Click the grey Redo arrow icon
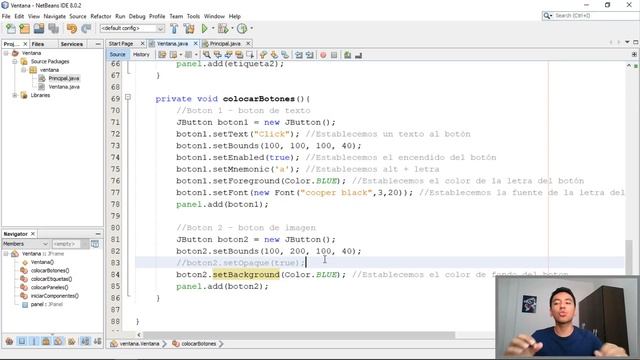Screen dimensions: 640x360 (x=86, y=29)
